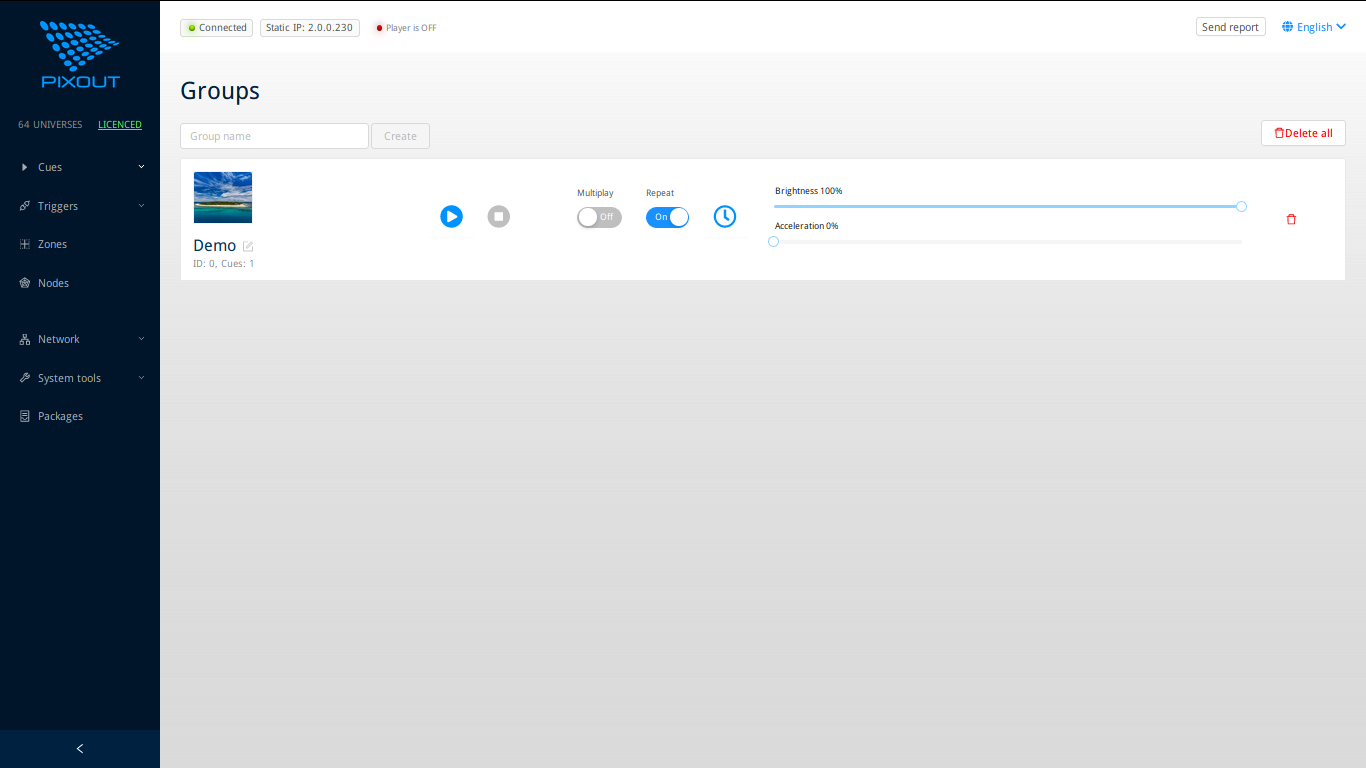Open the English language dropdown
The height and width of the screenshot is (768, 1366).
(x=1314, y=27)
